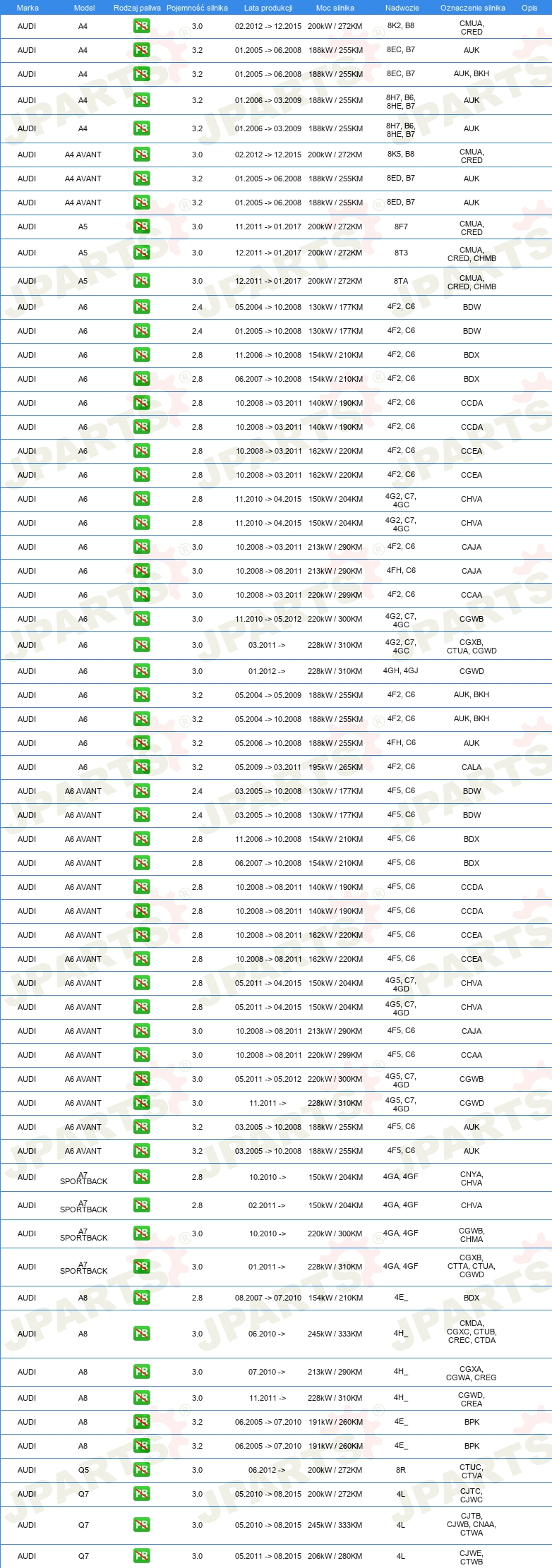Select the '02.2012 -> 12.2015' date for A4 8K2
The width and height of the screenshot is (552, 1568).
(x=268, y=26)
